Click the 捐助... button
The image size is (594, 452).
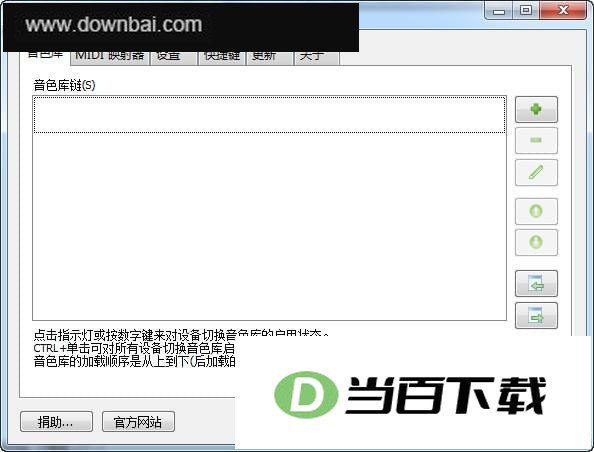[x=56, y=422]
